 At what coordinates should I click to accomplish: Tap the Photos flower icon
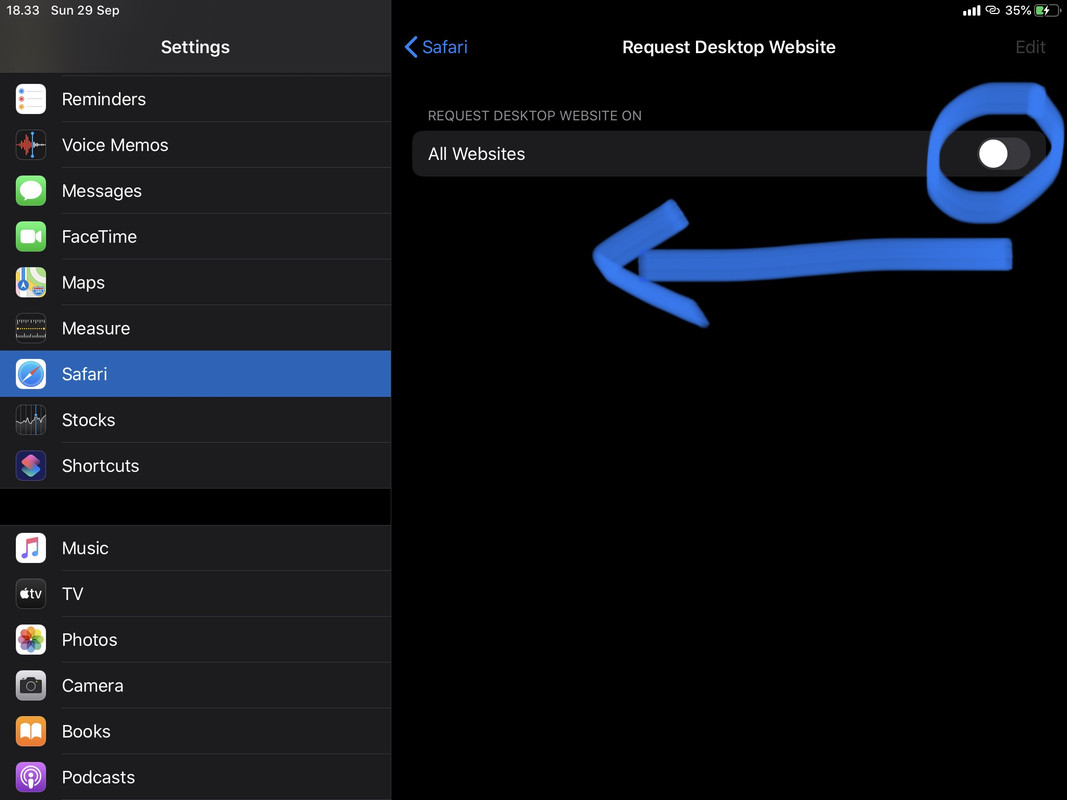point(31,639)
